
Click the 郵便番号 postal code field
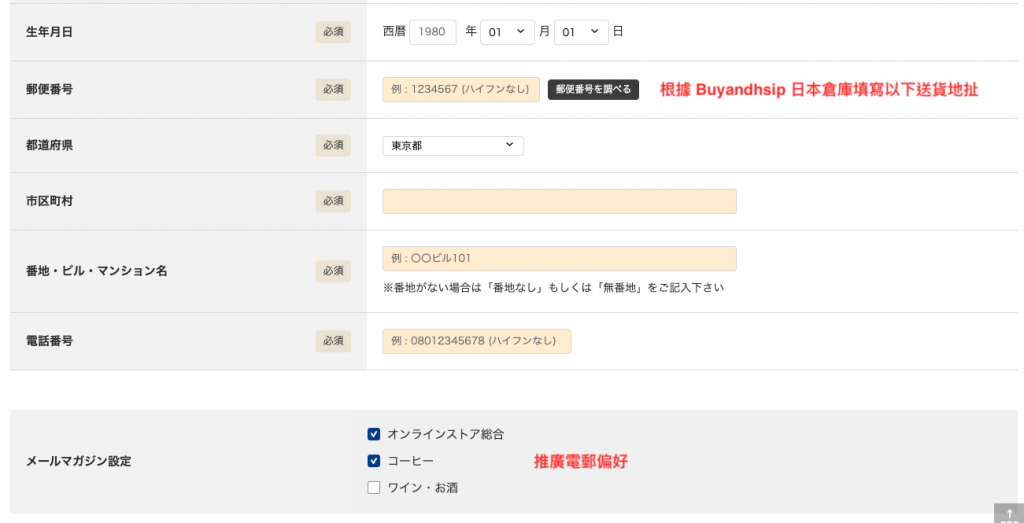coord(461,89)
